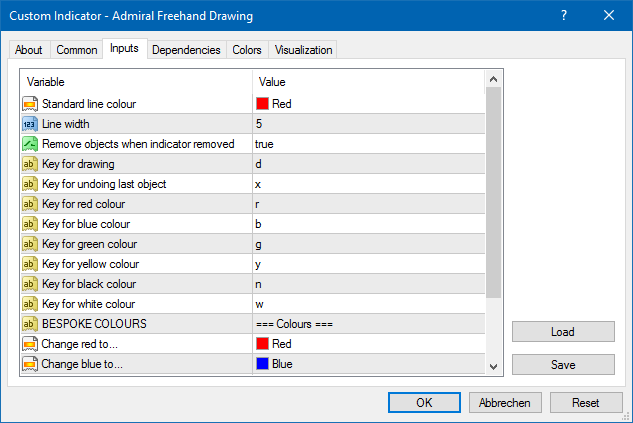Screen dimensions: 633x423
Task: Click the vertical scrollbar thumb of the inputs list
Action: [x=493, y=193]
